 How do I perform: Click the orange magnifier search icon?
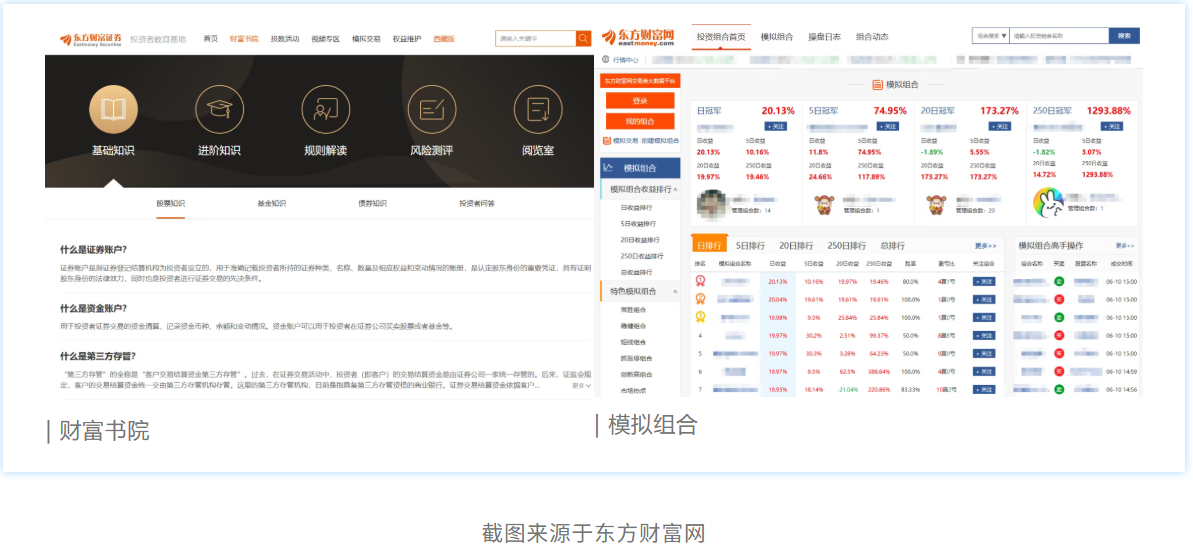[584, 38]
